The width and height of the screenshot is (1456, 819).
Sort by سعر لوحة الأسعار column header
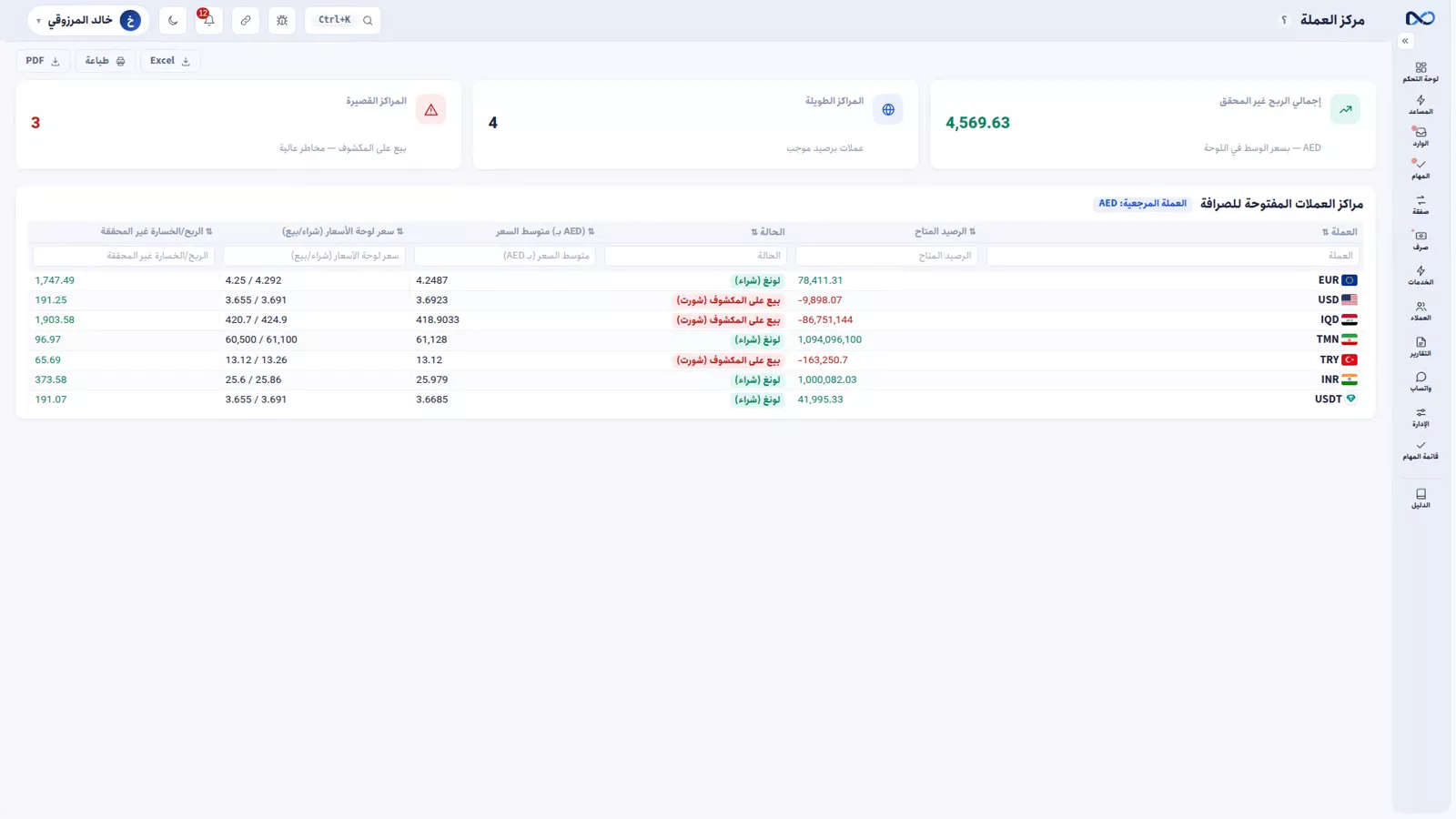pyautogui.click(x=342, y=232)
